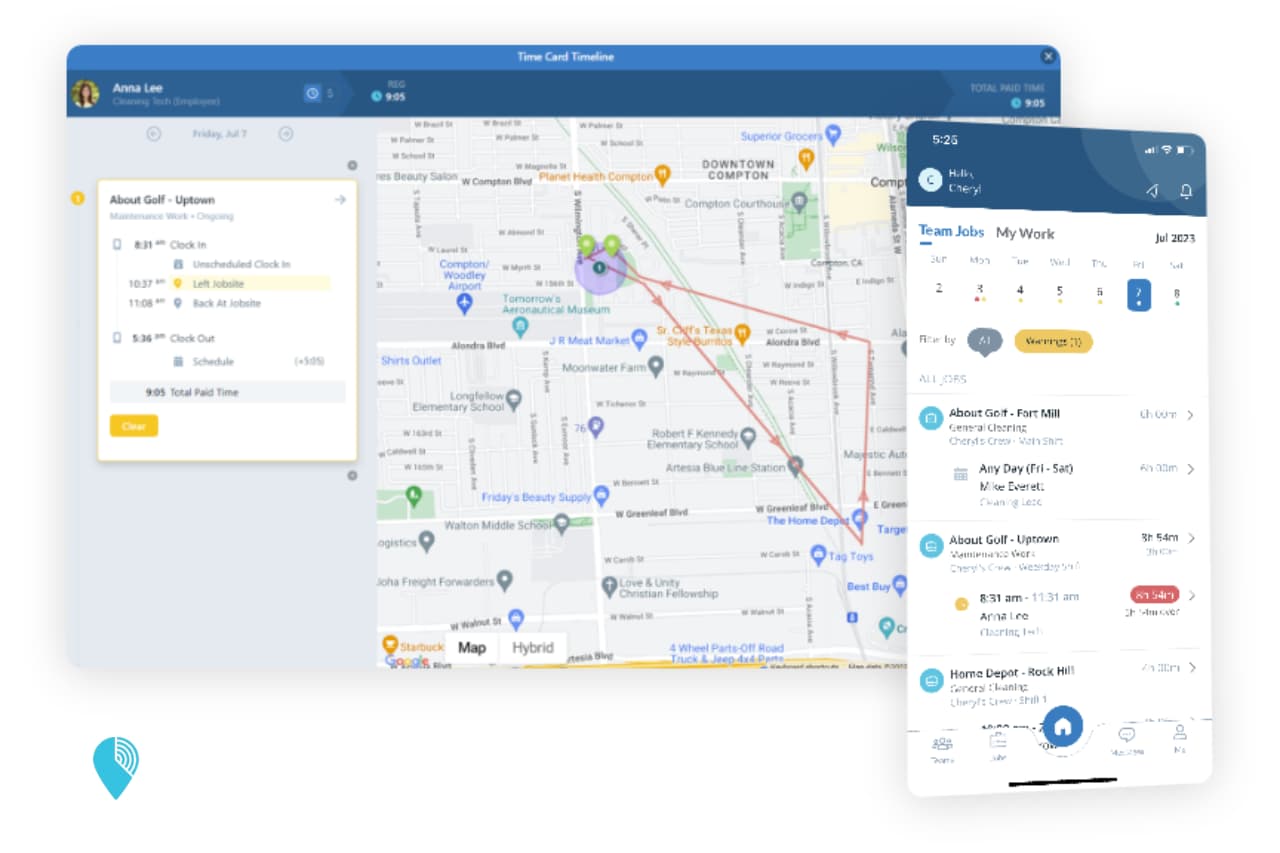
Task: Tap the blue Home button in bottom nav
Action: pos(1063,726)
